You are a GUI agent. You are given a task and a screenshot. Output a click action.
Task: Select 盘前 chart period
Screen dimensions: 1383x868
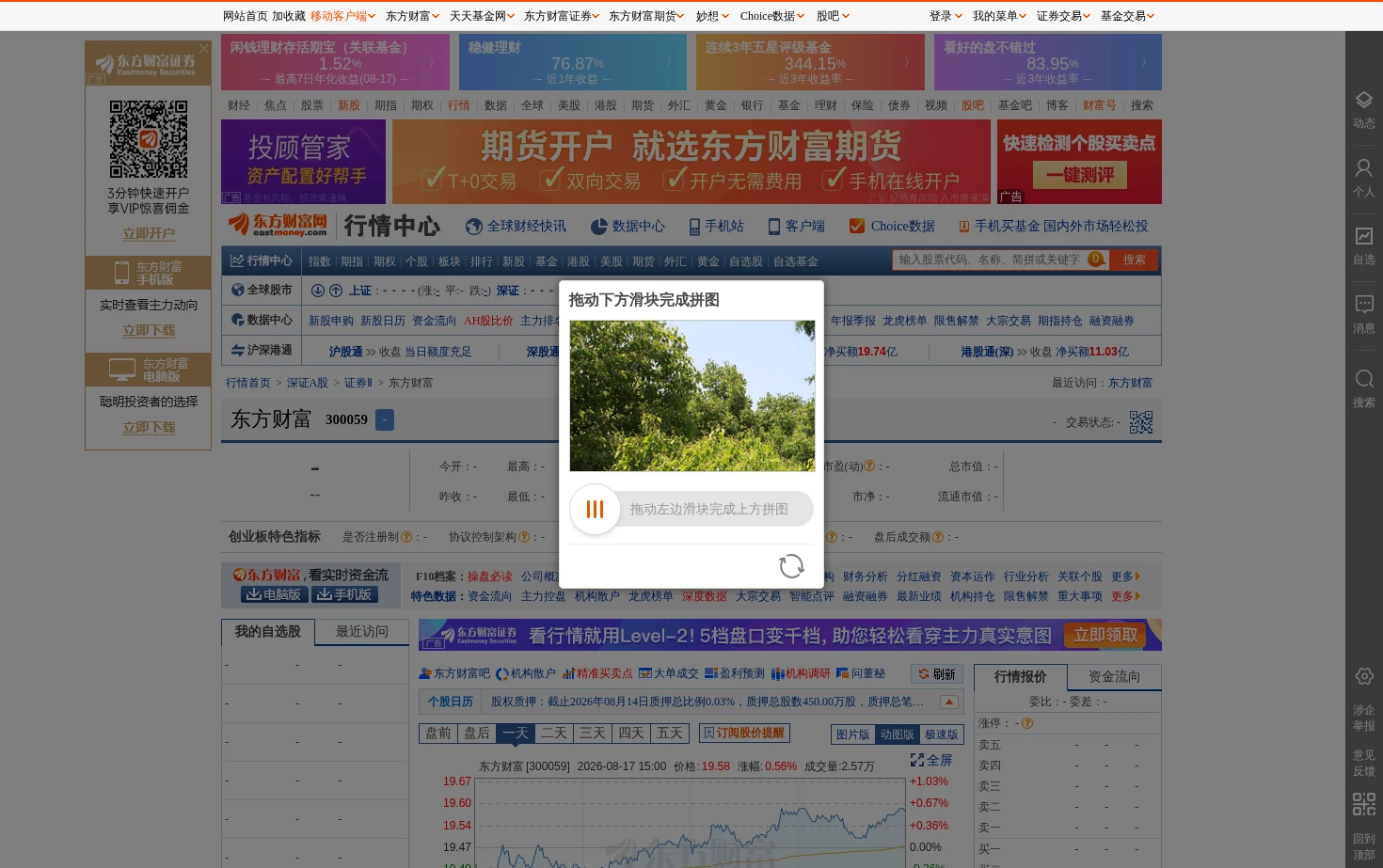point(438,733)
